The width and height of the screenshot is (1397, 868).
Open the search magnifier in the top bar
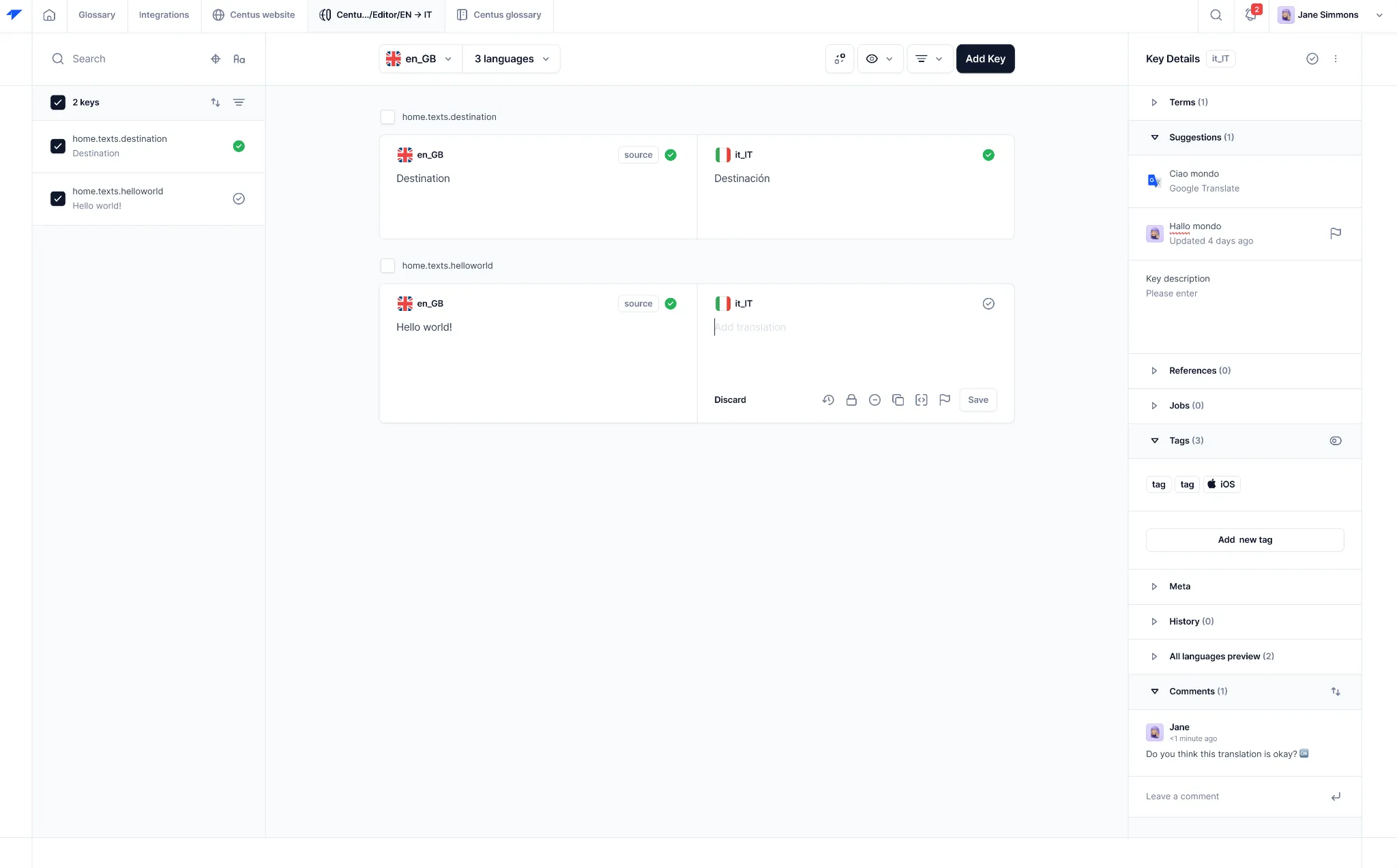[1216, 14]
